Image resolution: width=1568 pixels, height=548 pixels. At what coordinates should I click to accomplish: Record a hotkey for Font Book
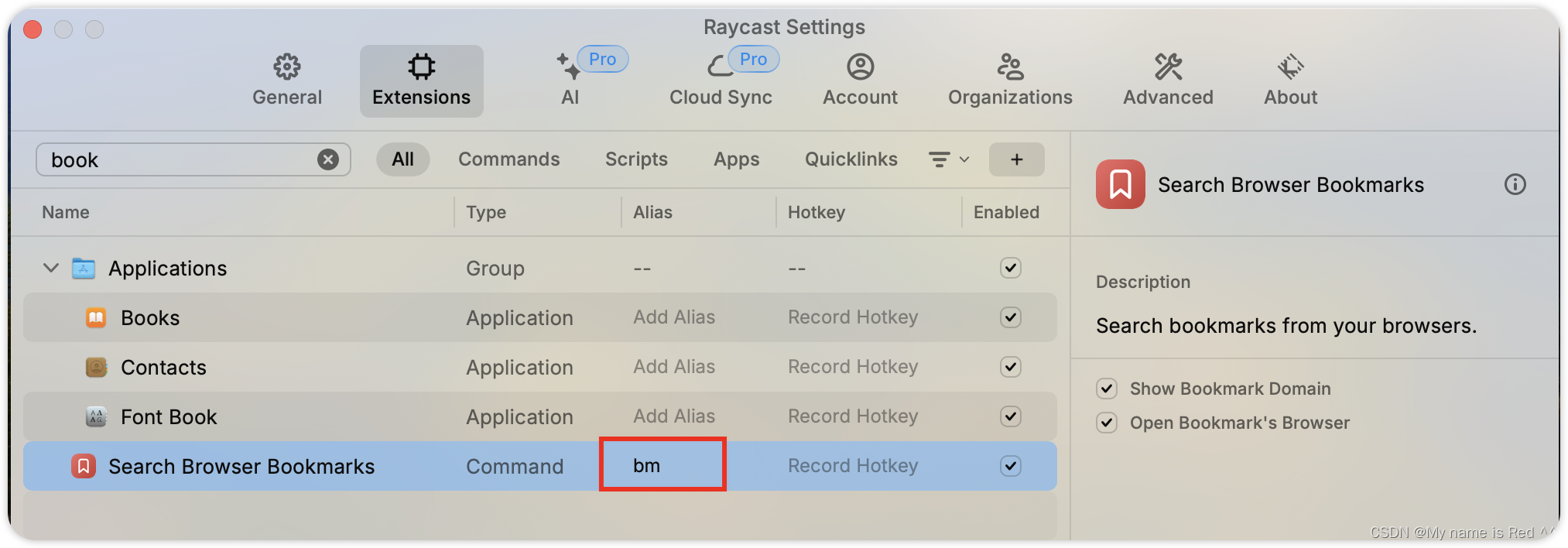point(853,416)
